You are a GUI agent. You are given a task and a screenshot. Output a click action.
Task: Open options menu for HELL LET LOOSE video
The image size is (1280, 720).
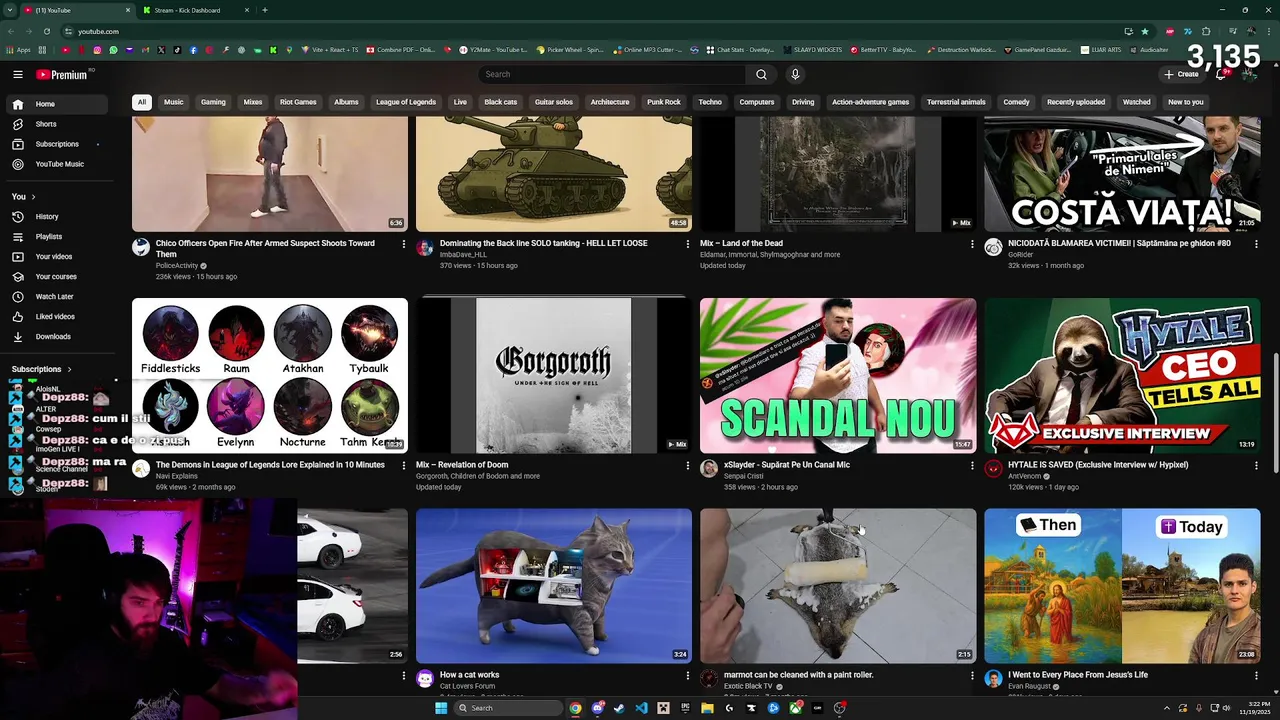pyautogui.click(x=688, y=244)
